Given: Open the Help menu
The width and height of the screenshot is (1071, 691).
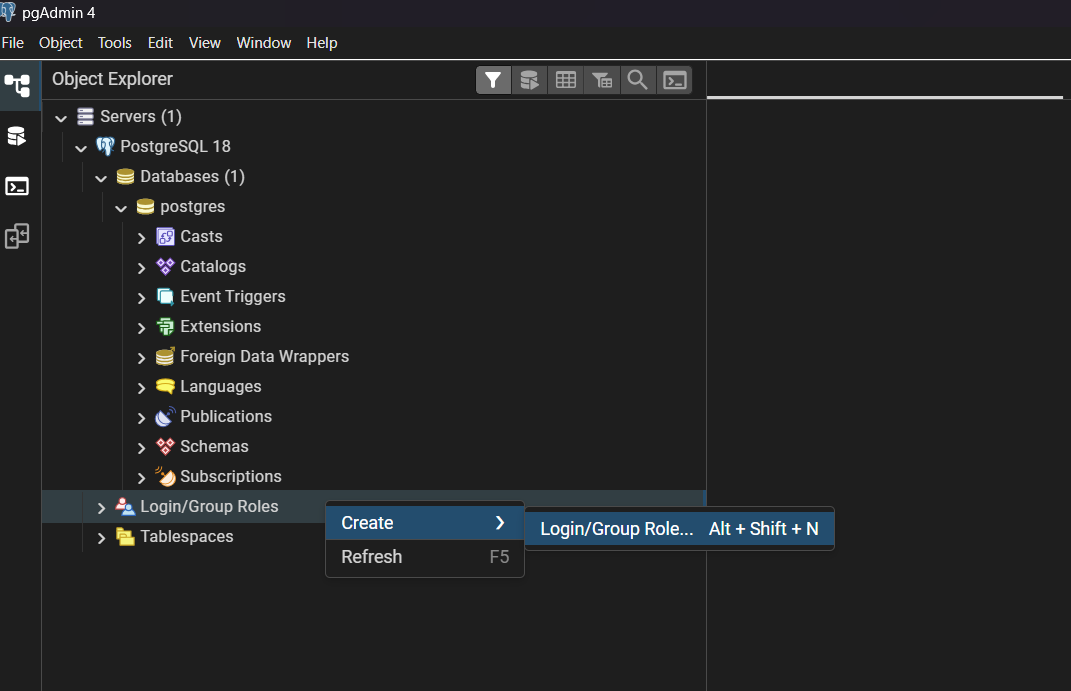Looking at the screenshot, I should coord(322,43).
